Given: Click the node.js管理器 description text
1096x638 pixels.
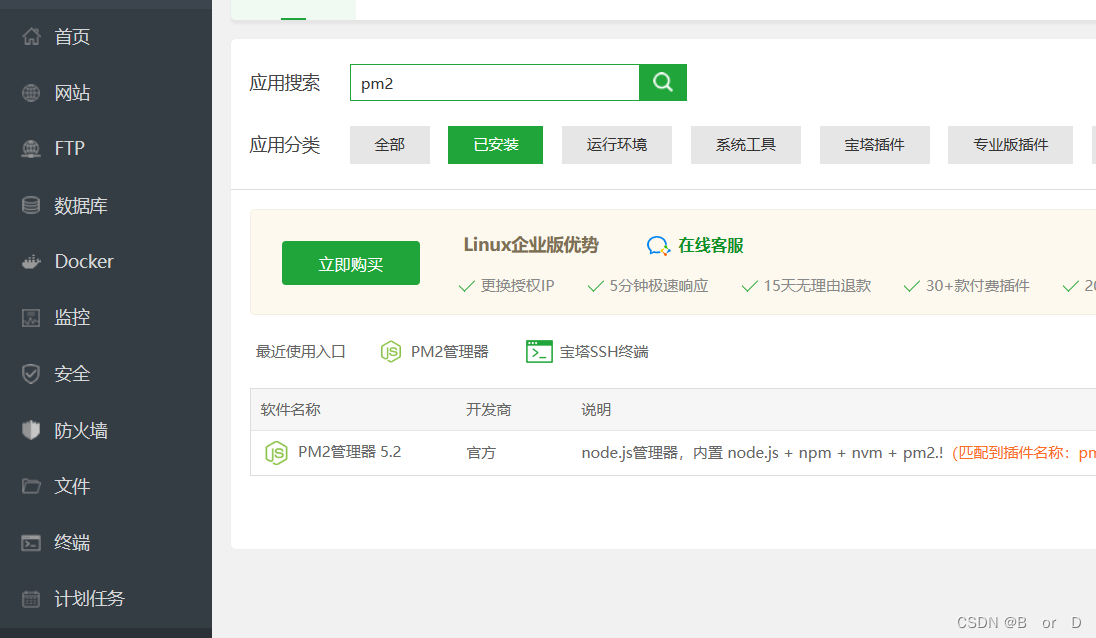Looking at the screenshot, I should coord(763,453).
